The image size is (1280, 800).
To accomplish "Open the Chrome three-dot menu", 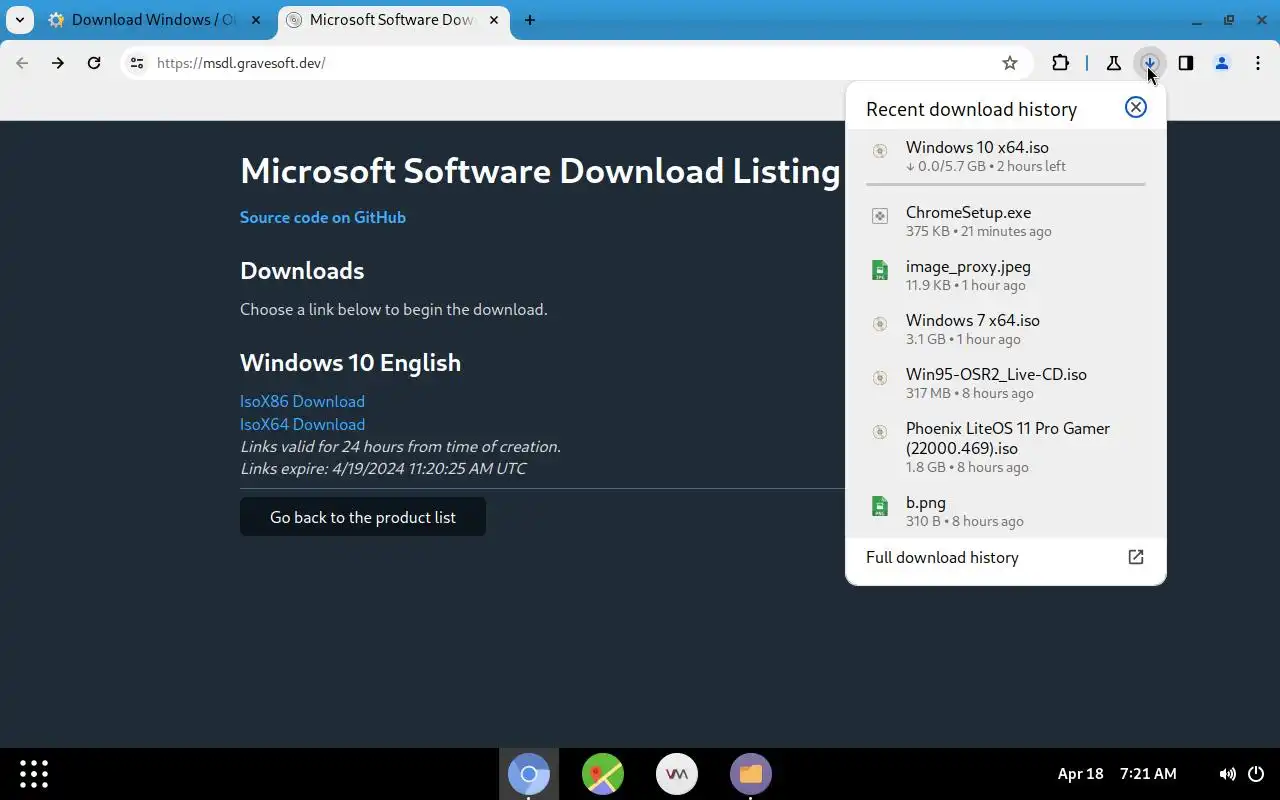I will tap(1258, 63).
